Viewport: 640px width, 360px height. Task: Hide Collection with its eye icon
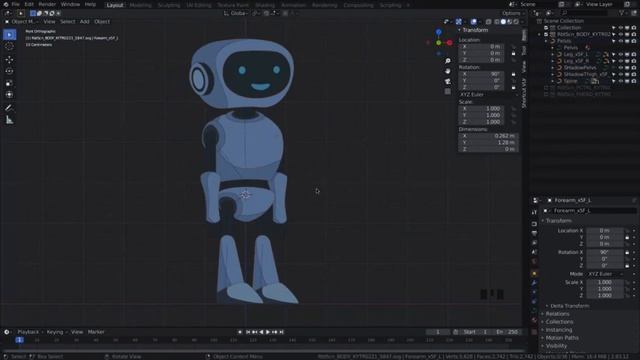pyautogui.click(x=621, y=28)
